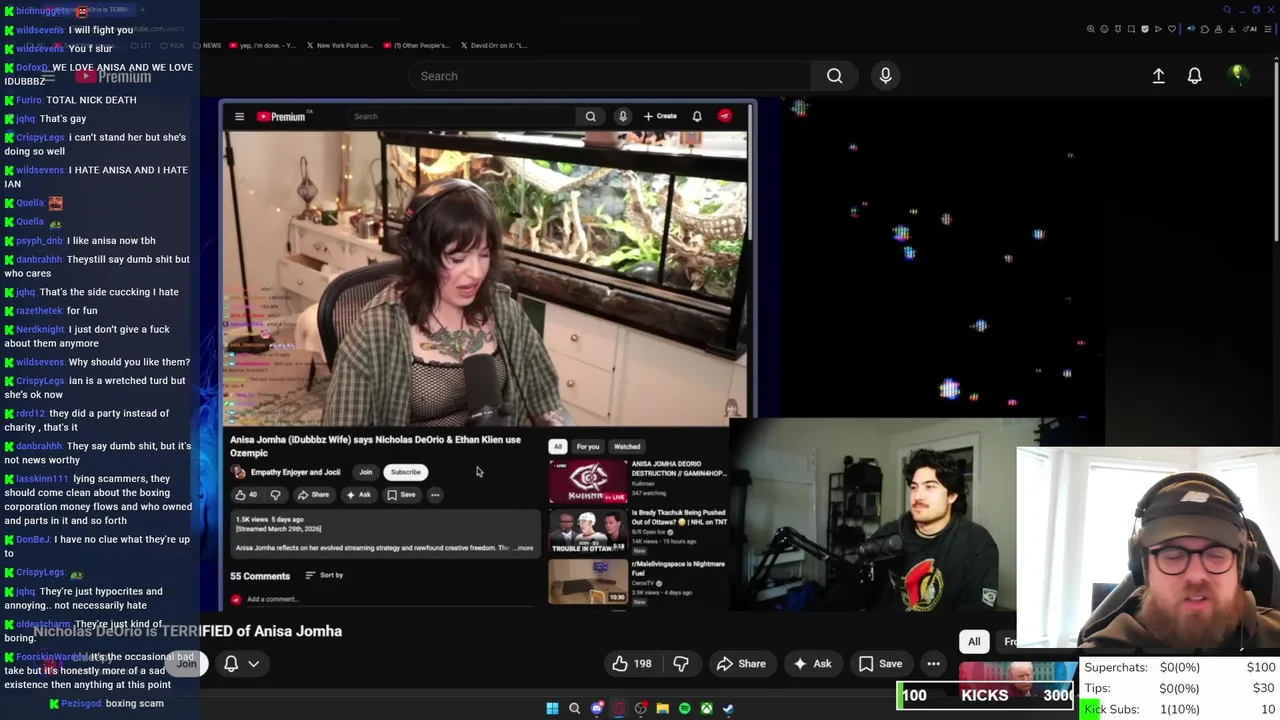Open Create button in embedded YouTube
The width and height of the screenshot is (1280, 720).
660,116
